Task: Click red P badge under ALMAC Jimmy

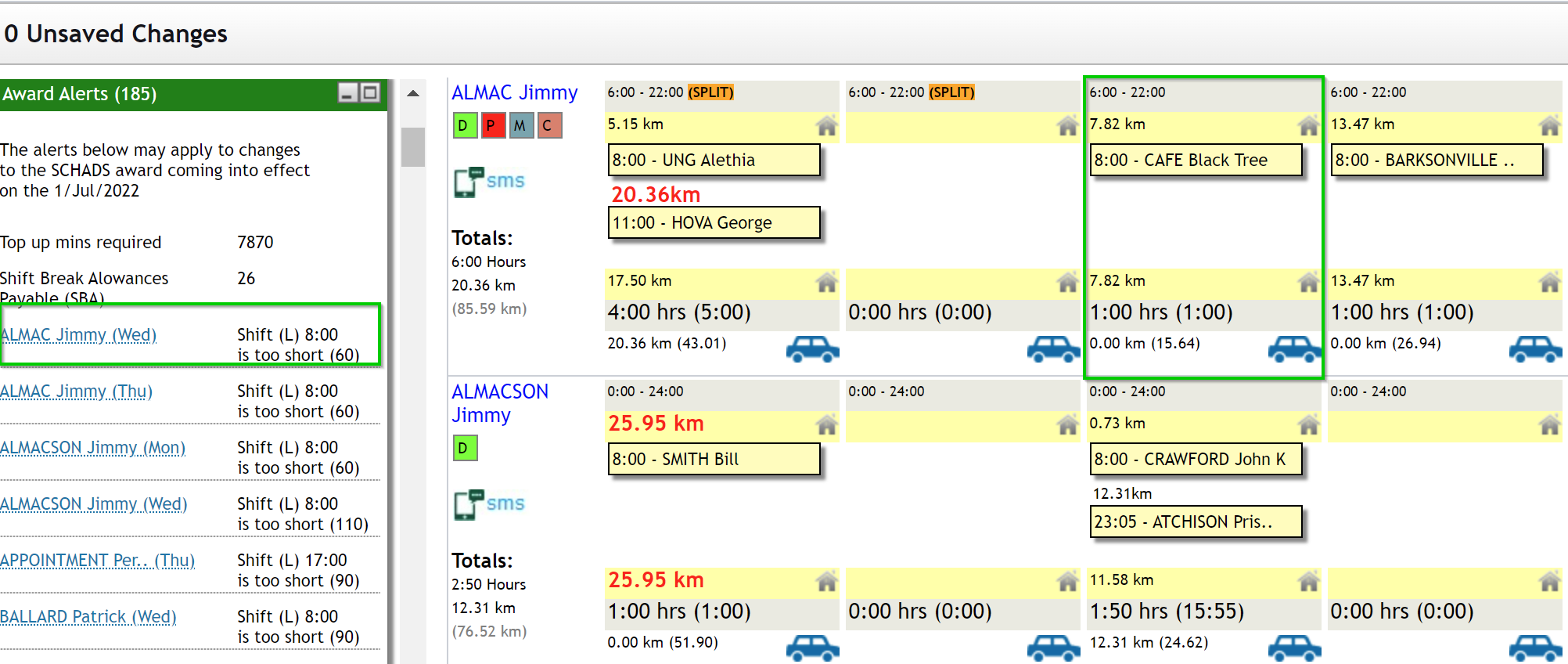Action: point(492,125)
